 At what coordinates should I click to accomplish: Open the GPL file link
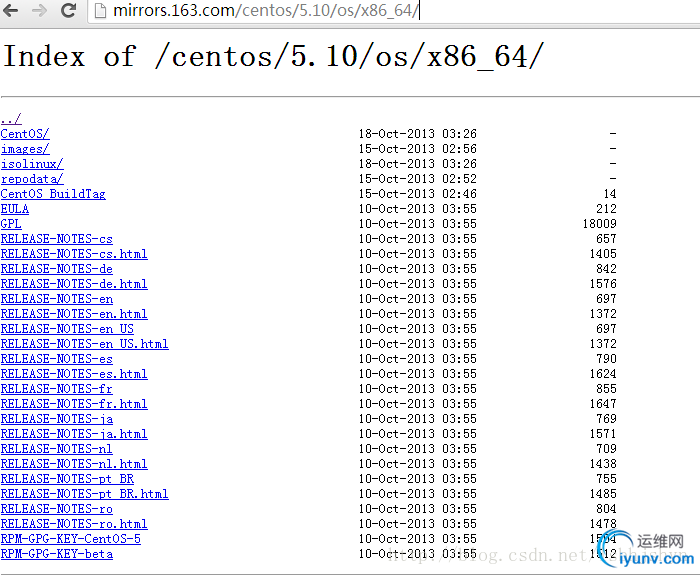(11, 224)
